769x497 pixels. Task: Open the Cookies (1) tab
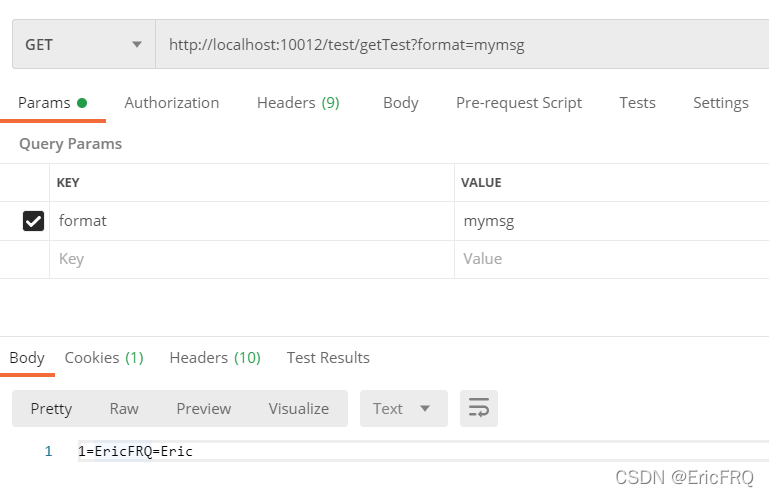[x=104, y=358]
